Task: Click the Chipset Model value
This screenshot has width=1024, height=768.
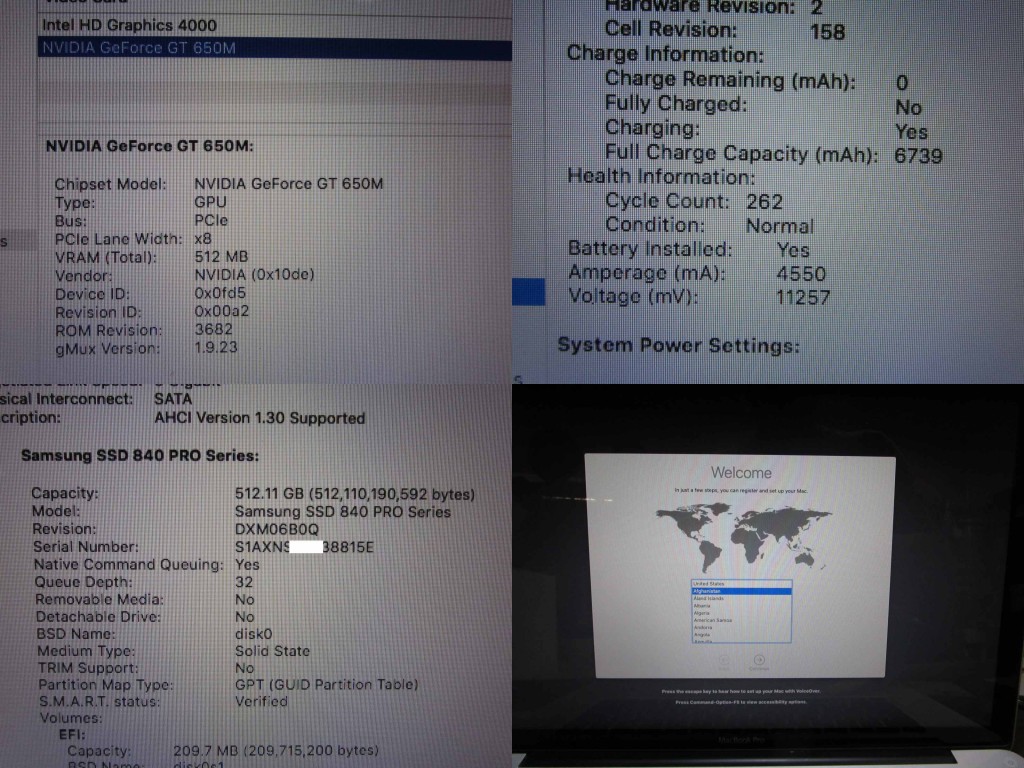Action: (289, 184)
